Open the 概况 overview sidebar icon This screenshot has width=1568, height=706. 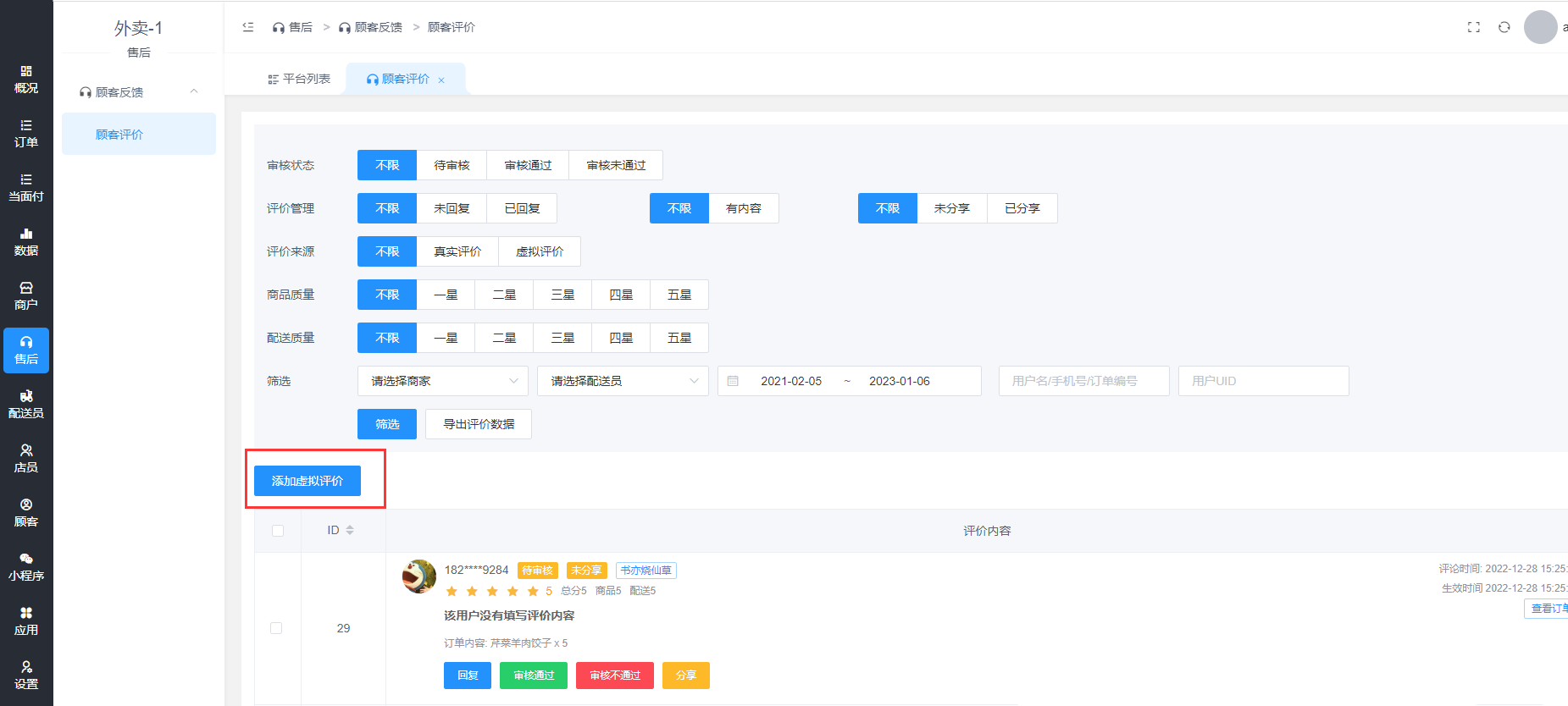point(26,80)
